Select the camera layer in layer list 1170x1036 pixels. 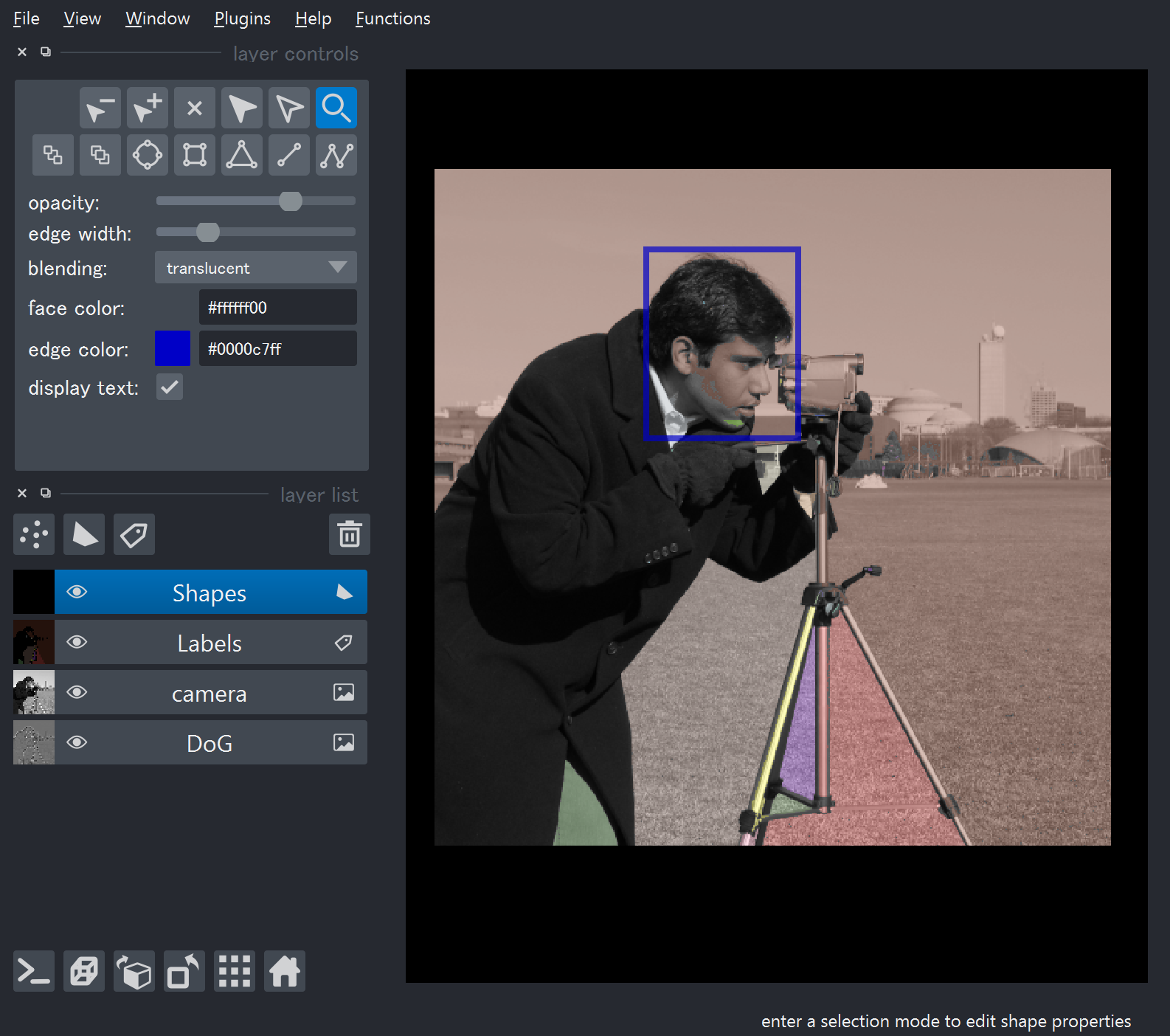pos(210,694)
